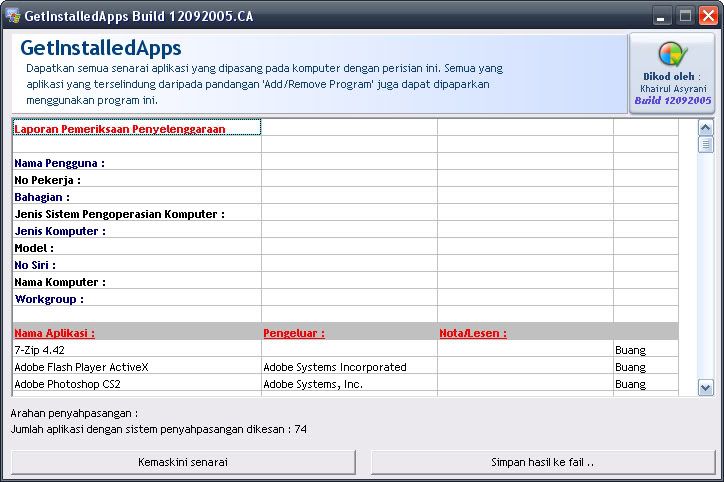This screenshot has width=724, height=482.
Task: Click empty value cell next to Nama Pengguna
Action: point(350,162)
